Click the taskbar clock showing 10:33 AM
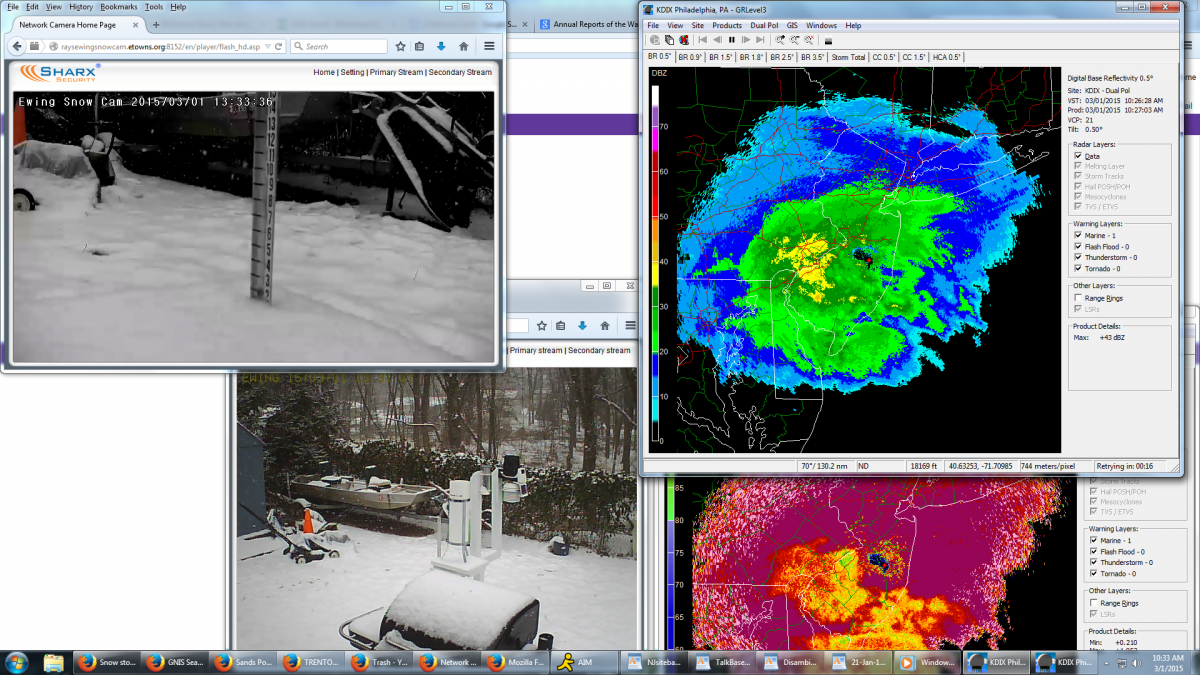Image resolution: width=1200 pixels, height=675 pixels. click(x=1167, y=662)
